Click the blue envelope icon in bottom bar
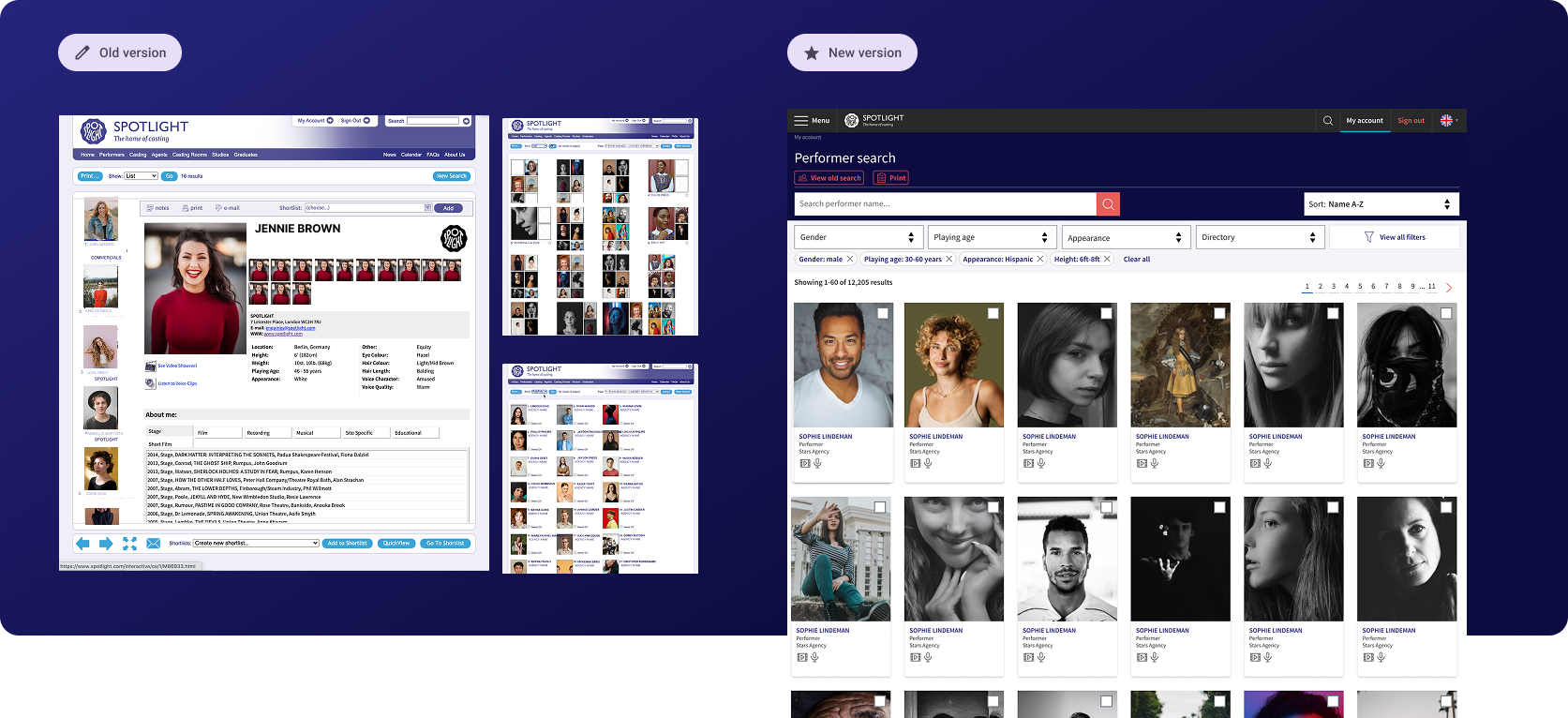1568x718 pixels. [x=154, y=544]
